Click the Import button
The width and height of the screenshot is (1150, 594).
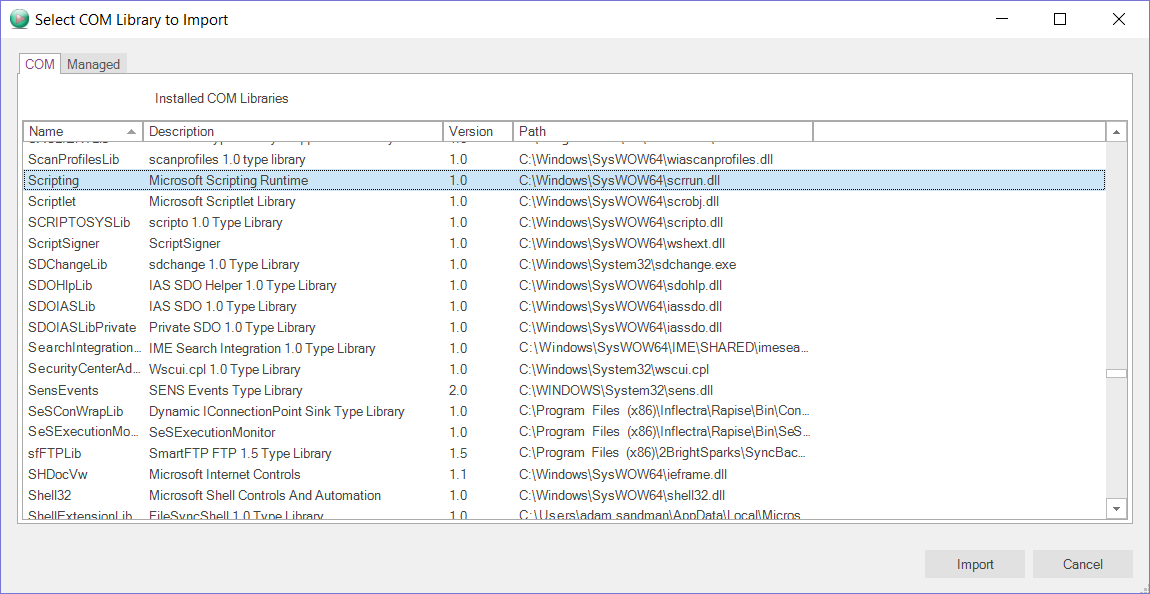(974, 564)
